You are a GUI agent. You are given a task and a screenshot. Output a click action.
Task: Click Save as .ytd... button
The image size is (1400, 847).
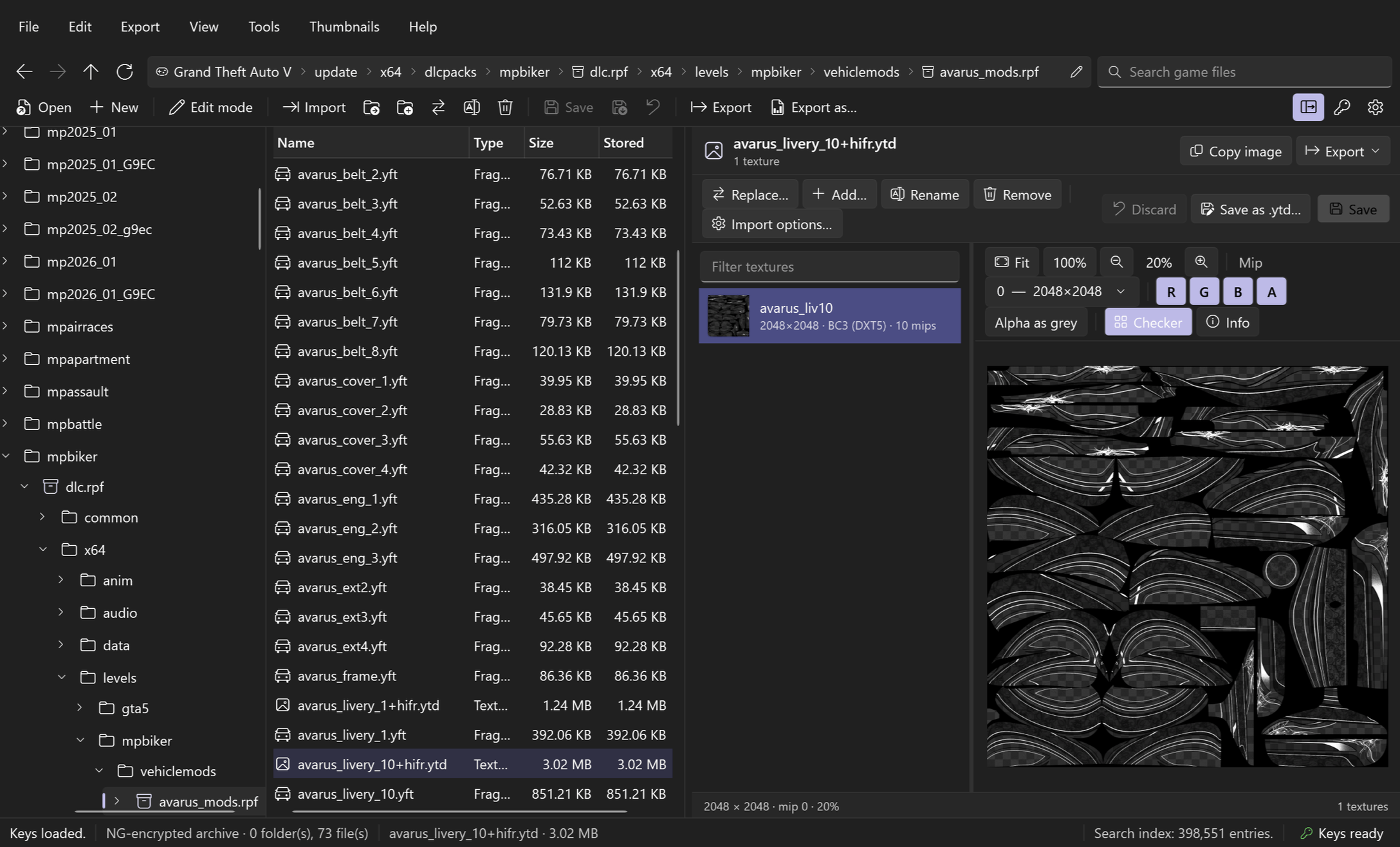coord(1250,209)
